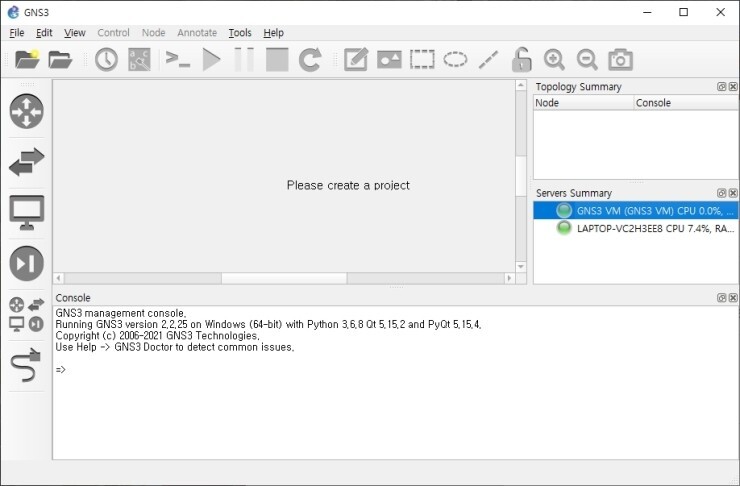
Task: Open the Tools menu
Action: pos(240,33)
